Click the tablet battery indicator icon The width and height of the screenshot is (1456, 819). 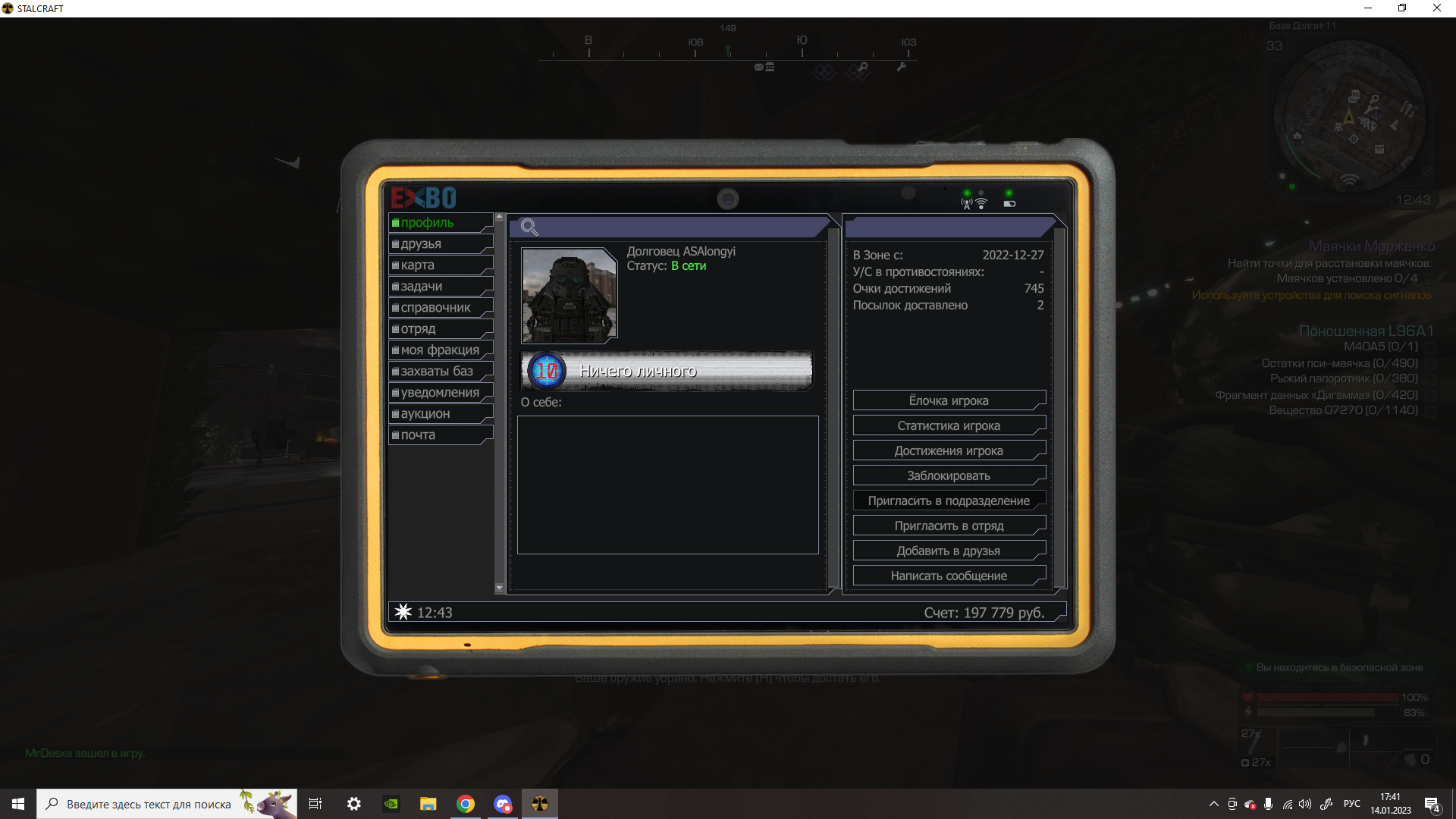pyautogui.click(x=1009, y=203)
